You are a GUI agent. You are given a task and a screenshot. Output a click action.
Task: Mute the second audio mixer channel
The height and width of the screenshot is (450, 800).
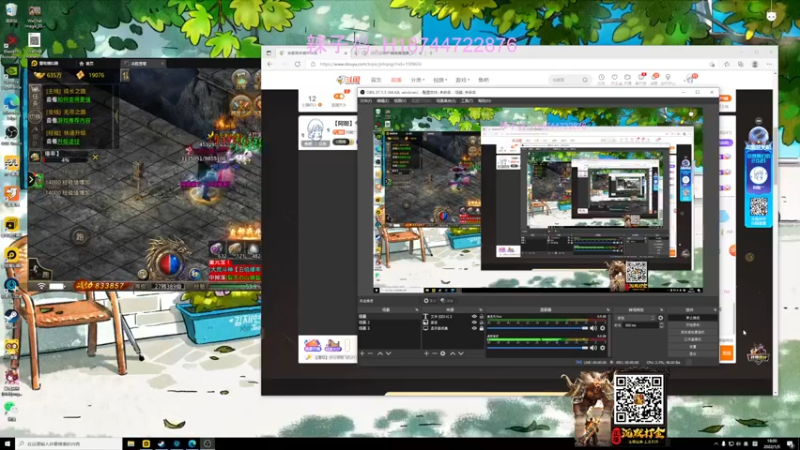593,348
